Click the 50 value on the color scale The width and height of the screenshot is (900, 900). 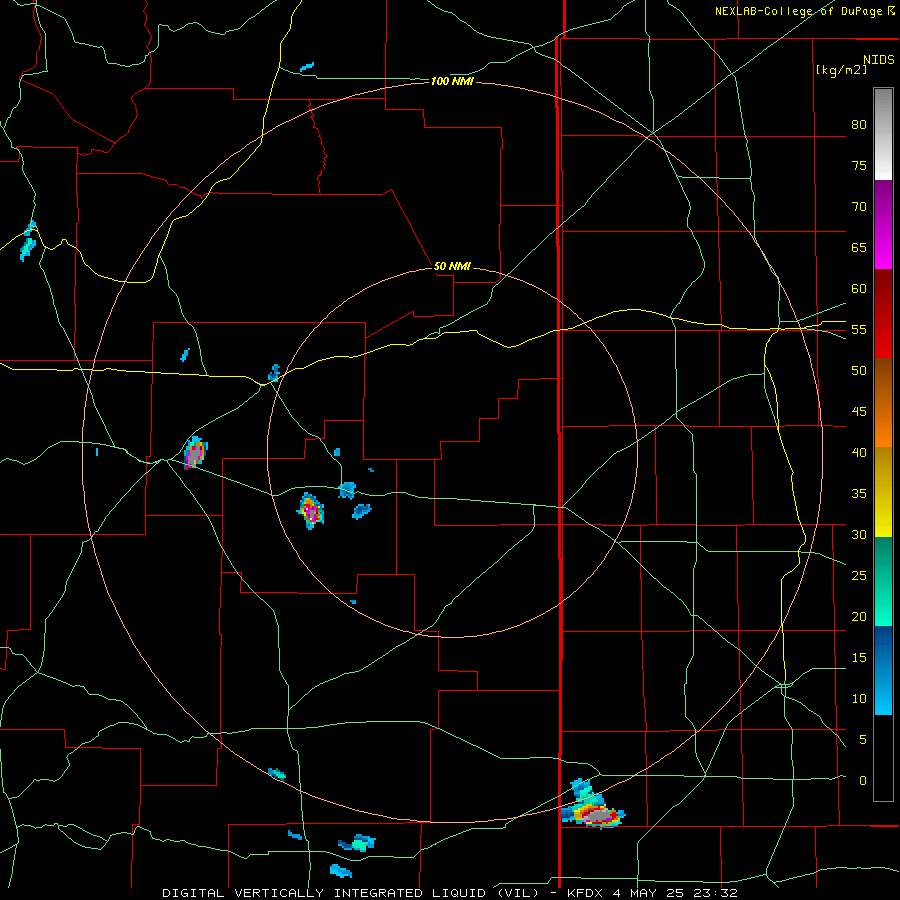[859, 371]
